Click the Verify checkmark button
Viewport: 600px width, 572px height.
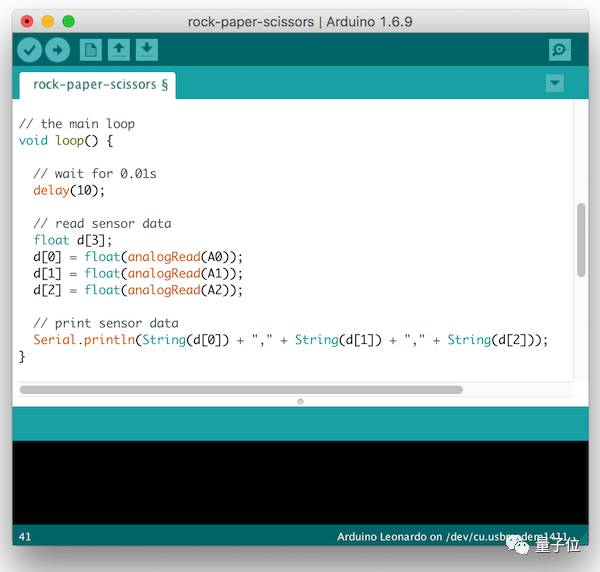(29, 50)
